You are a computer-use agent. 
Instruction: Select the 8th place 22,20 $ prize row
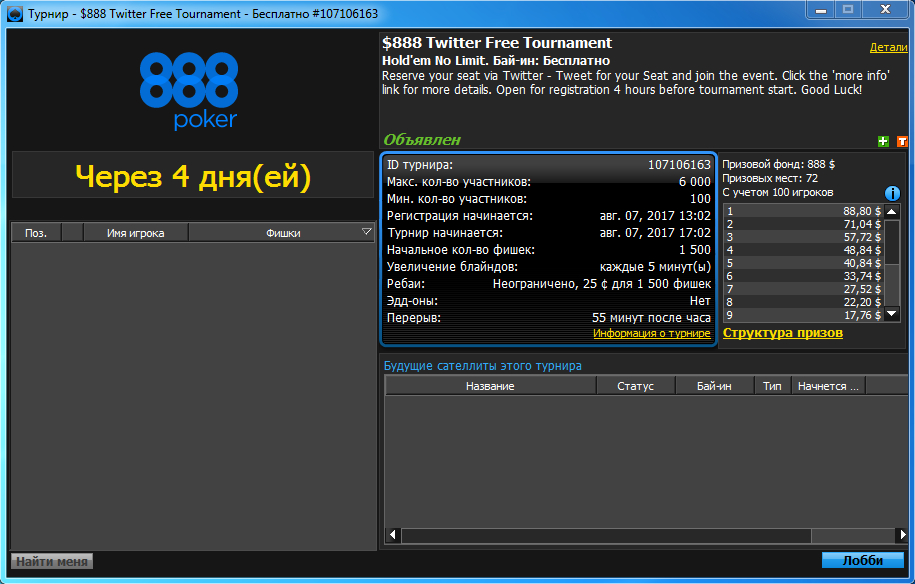pos(804,302)
